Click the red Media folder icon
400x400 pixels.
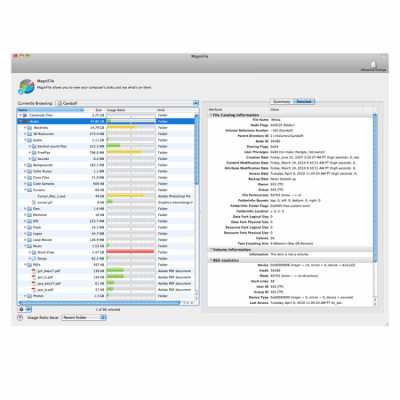click(x=25, y=121)
